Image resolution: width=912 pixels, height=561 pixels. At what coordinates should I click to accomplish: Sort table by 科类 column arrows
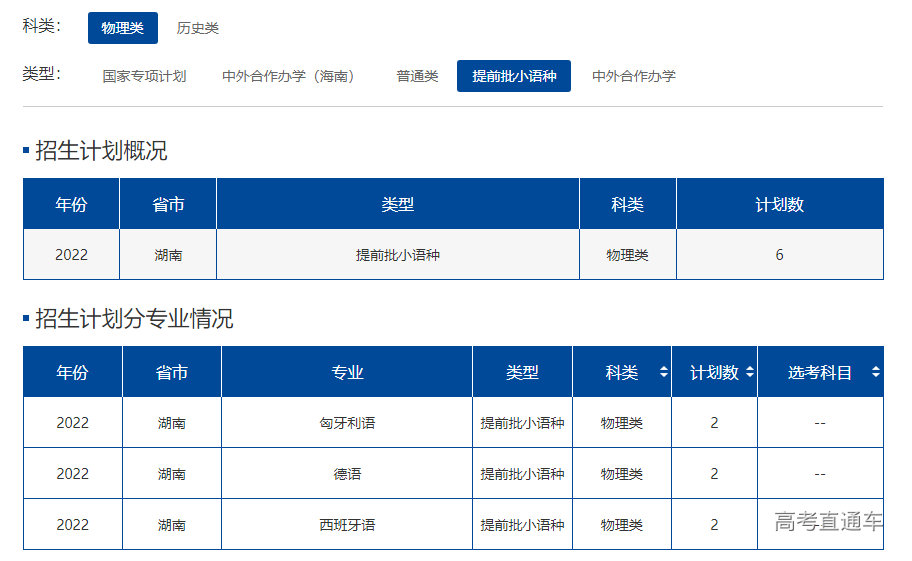pyautogui.click(x=663, y=372)
